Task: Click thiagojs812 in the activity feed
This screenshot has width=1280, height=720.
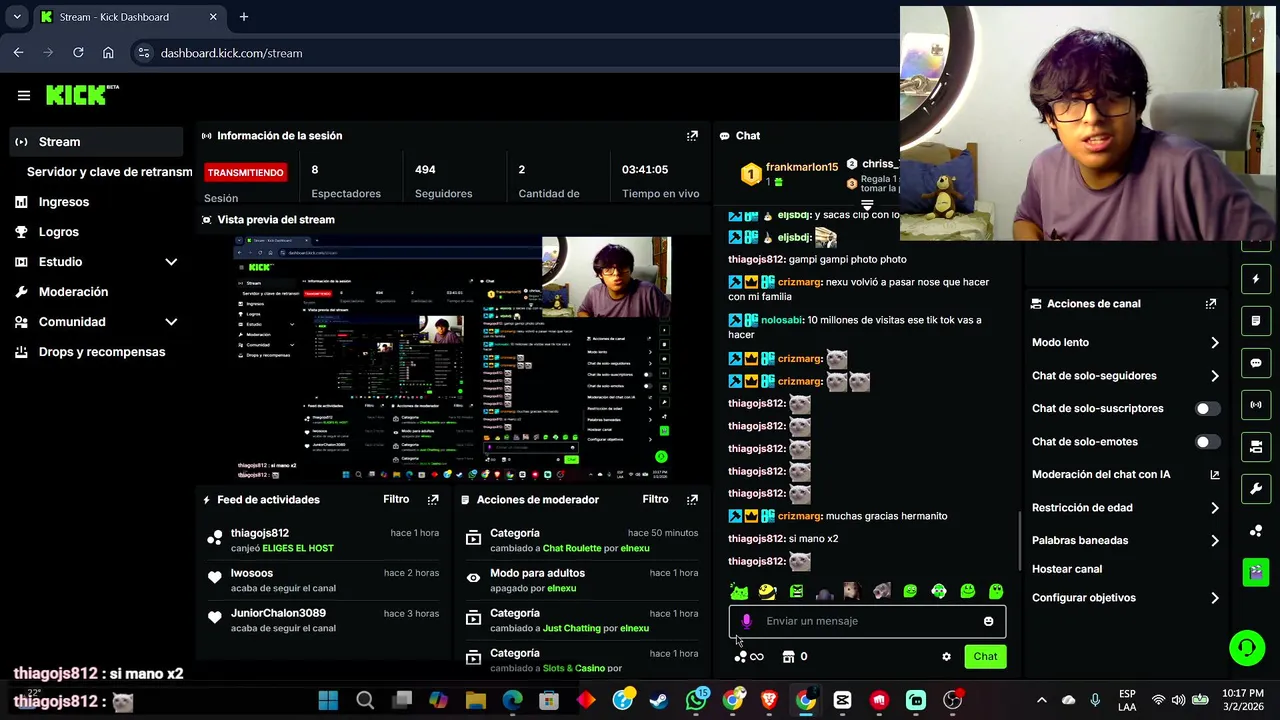Action: click(x=260, y=533)
